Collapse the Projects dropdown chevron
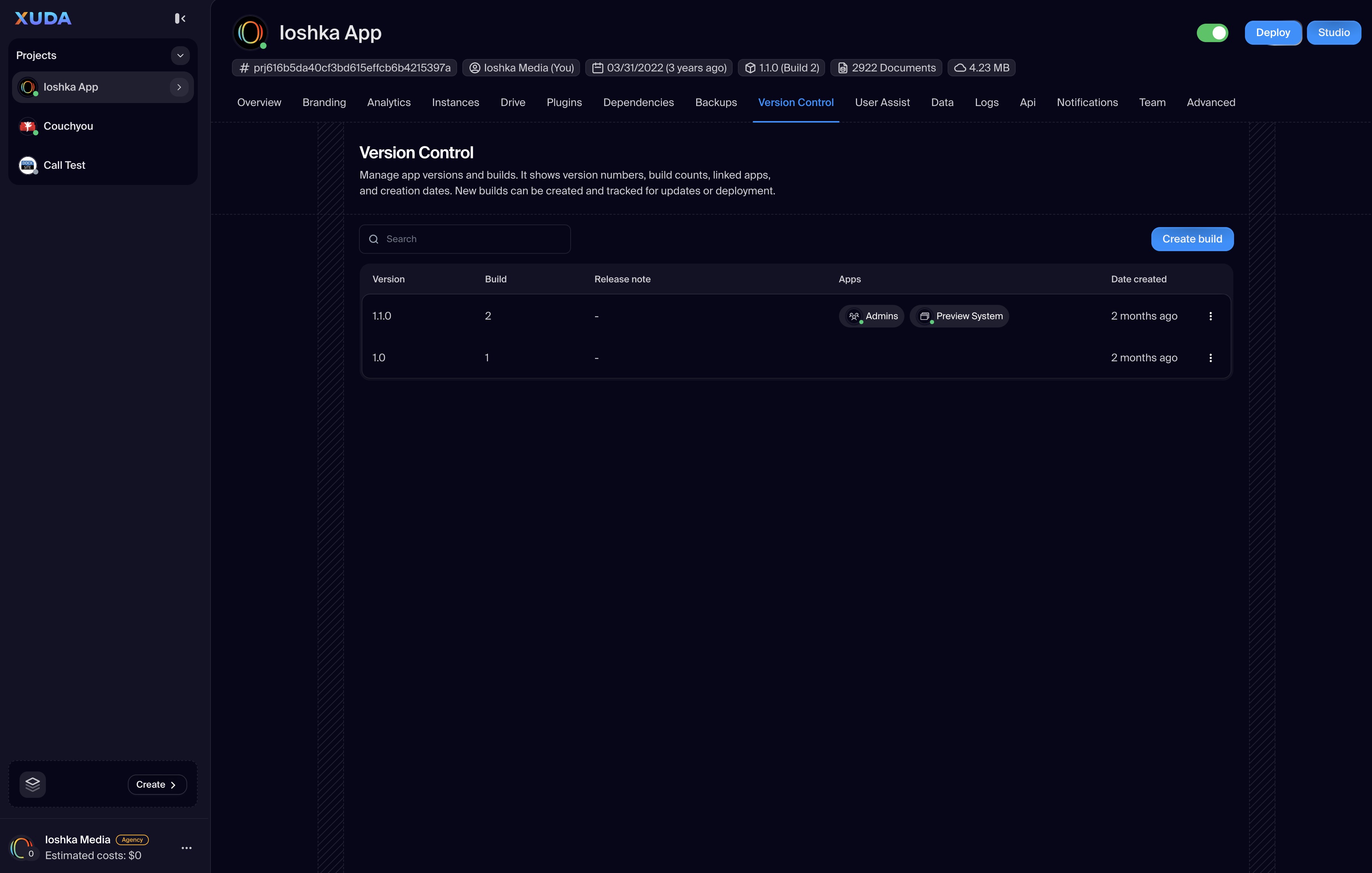1372x873 pixels. 180,55
